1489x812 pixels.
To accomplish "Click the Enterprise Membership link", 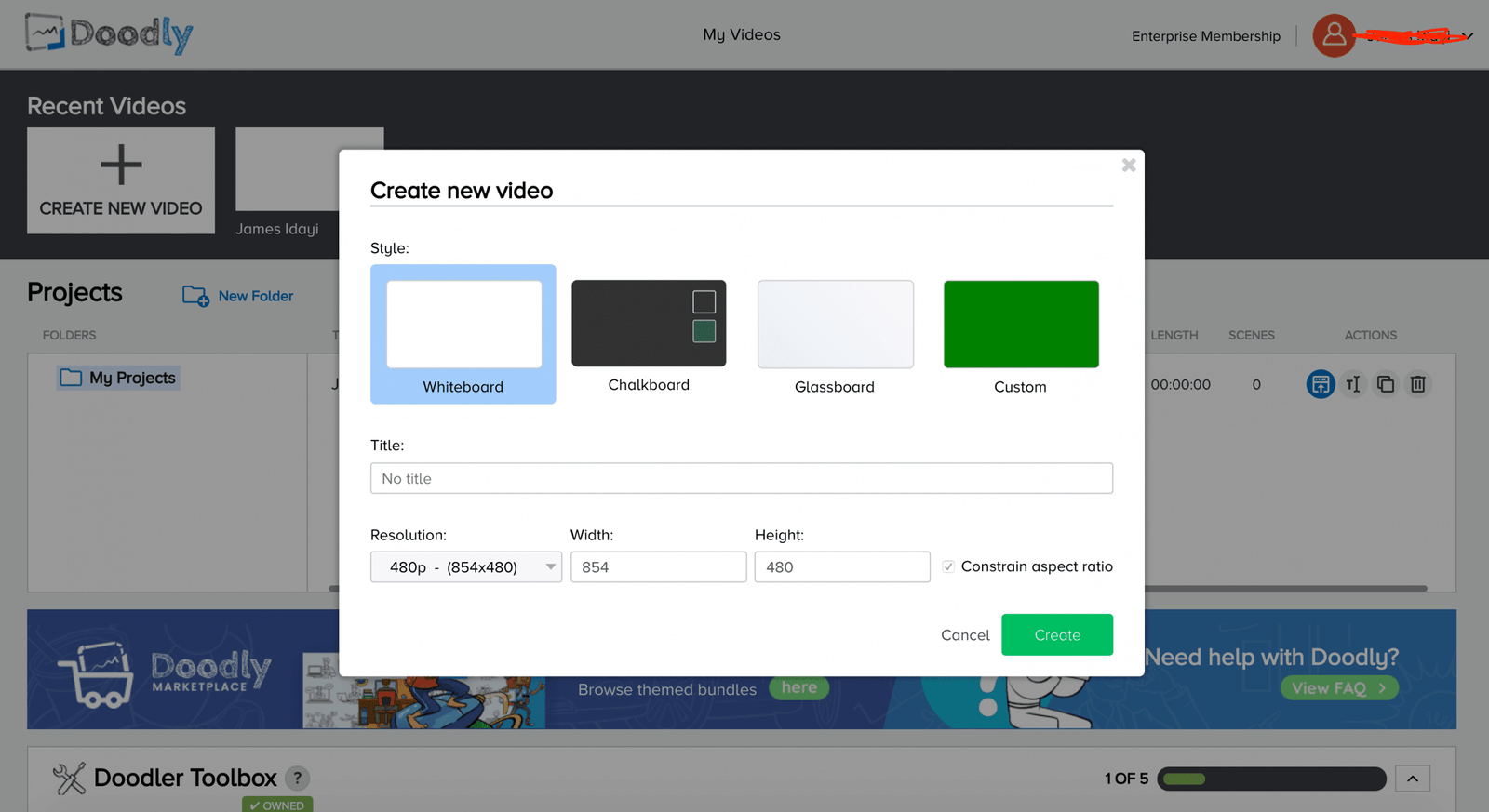I will click(1206, 36).
